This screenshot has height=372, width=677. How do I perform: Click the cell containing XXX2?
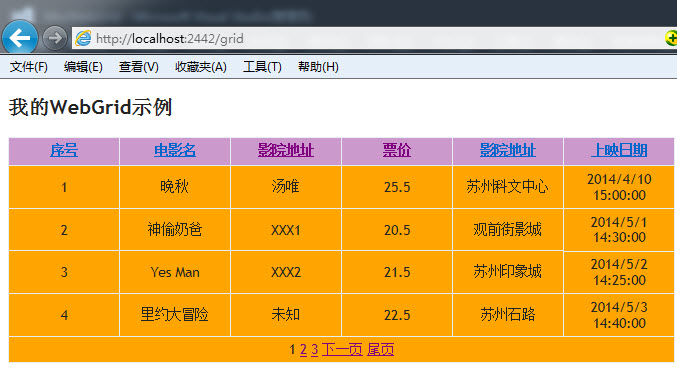[x=286, y=272]
